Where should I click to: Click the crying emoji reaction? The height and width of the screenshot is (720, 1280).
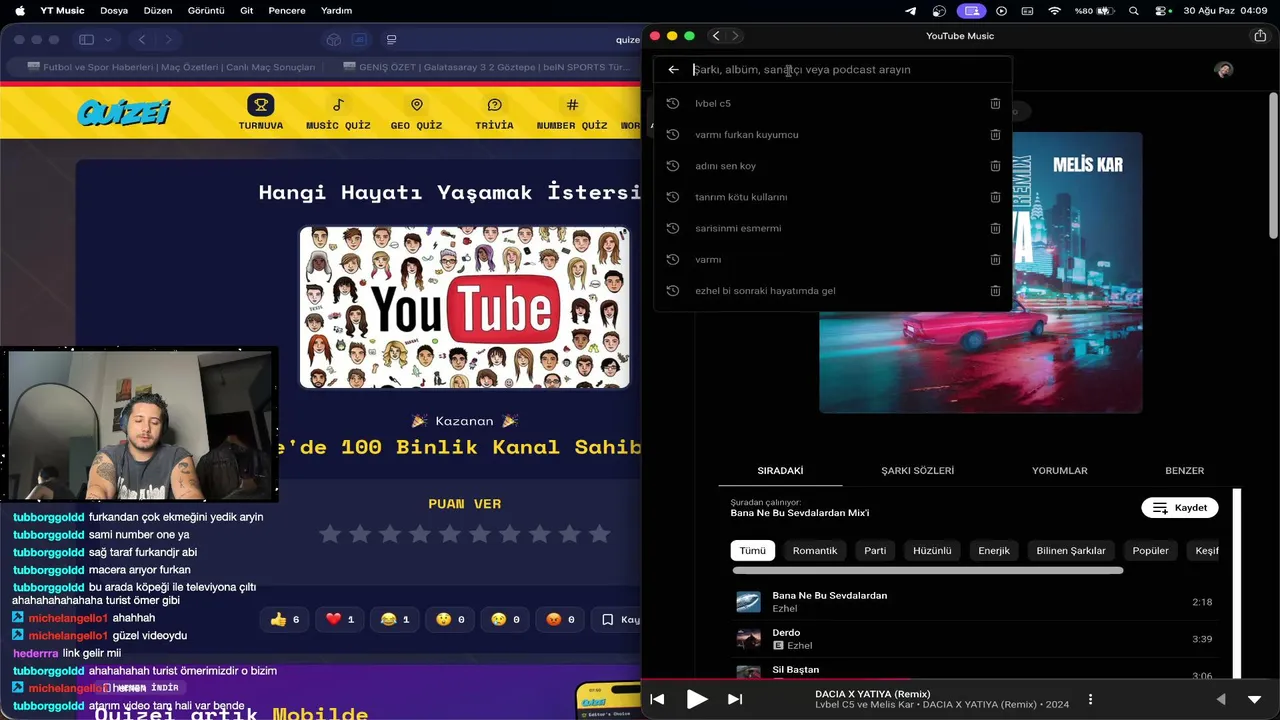505,620
